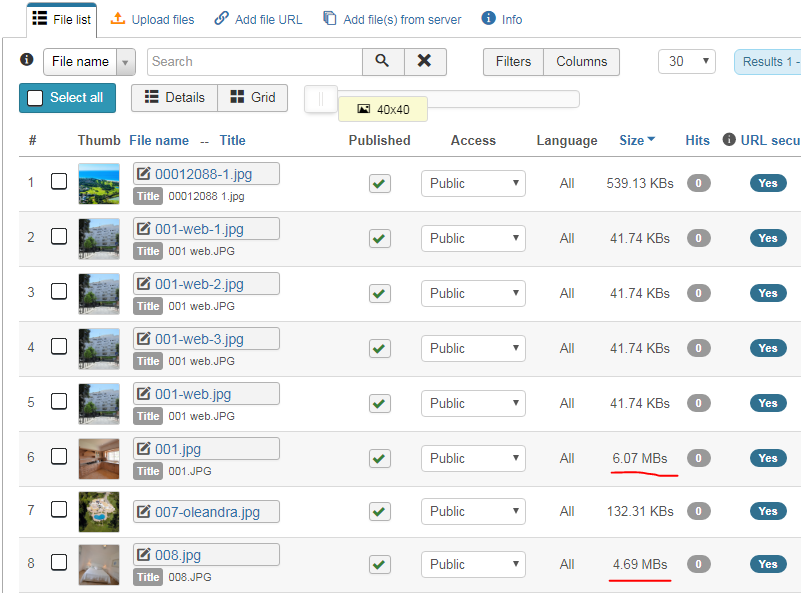This screenshot has height=593, width=801.
Task: Click the info icon beside File name filter
Action: (27, 60)
